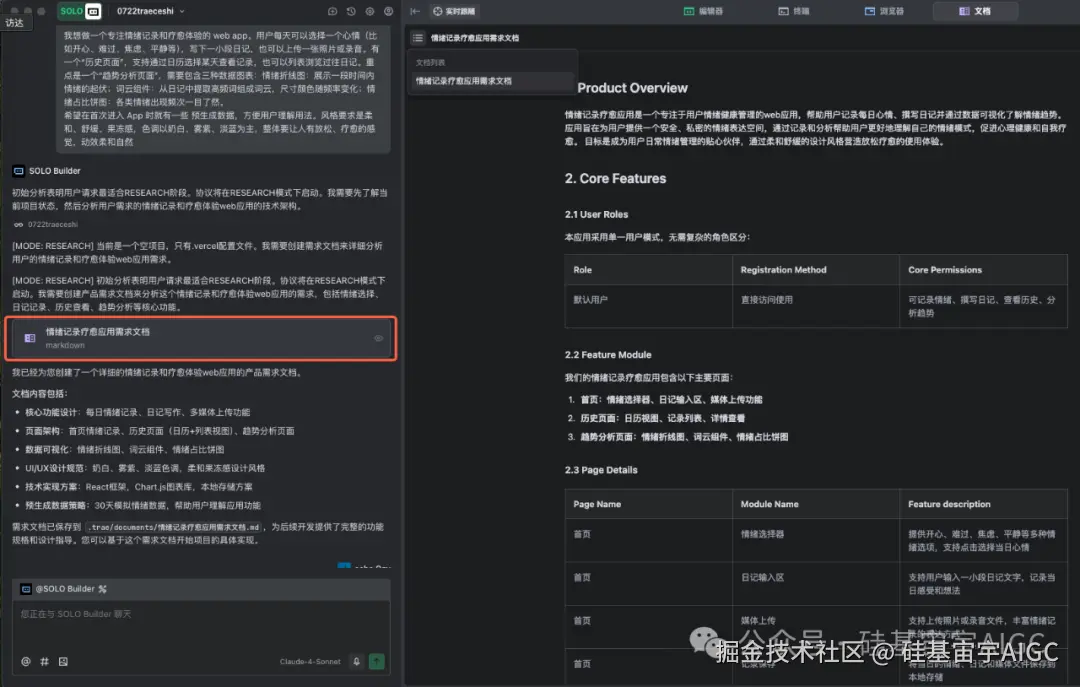Toggle the eye visibility icon on the requirement document card
Image resolution: width=1080 pixels, height=687 pixels.
point(378,339)
